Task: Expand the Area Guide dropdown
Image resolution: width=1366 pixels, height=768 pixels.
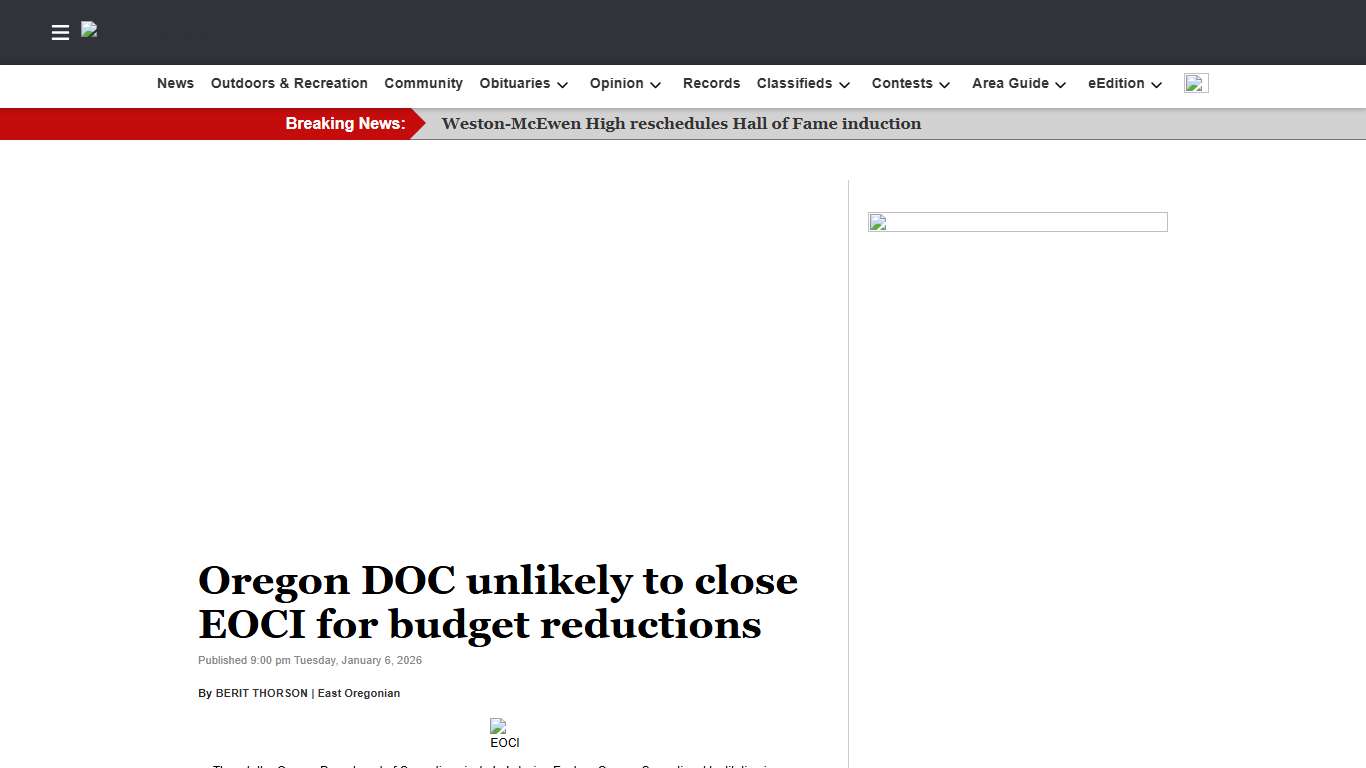Action: click(x=1018, y=84)
